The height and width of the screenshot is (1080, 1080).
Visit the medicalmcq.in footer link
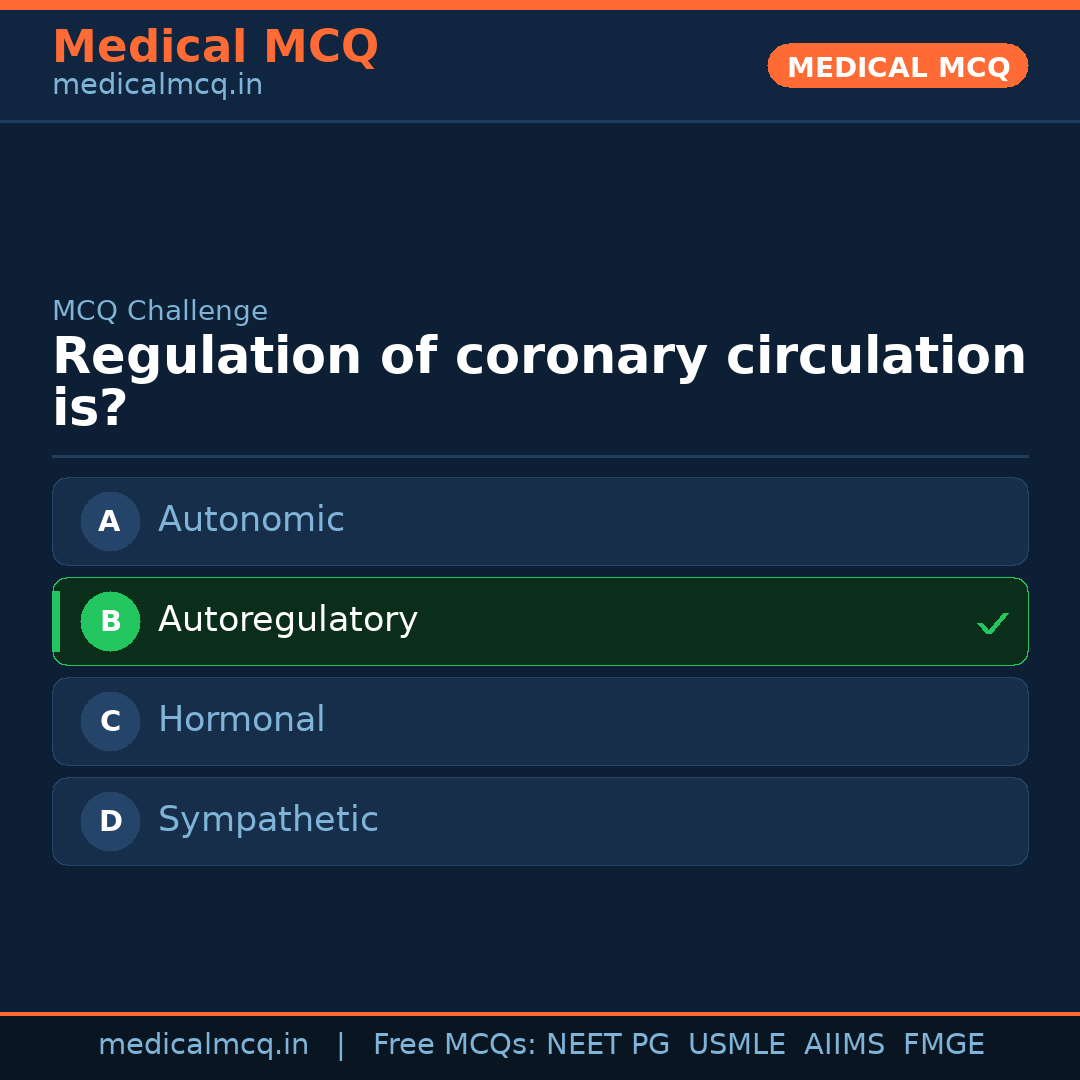click(204, 1043)
